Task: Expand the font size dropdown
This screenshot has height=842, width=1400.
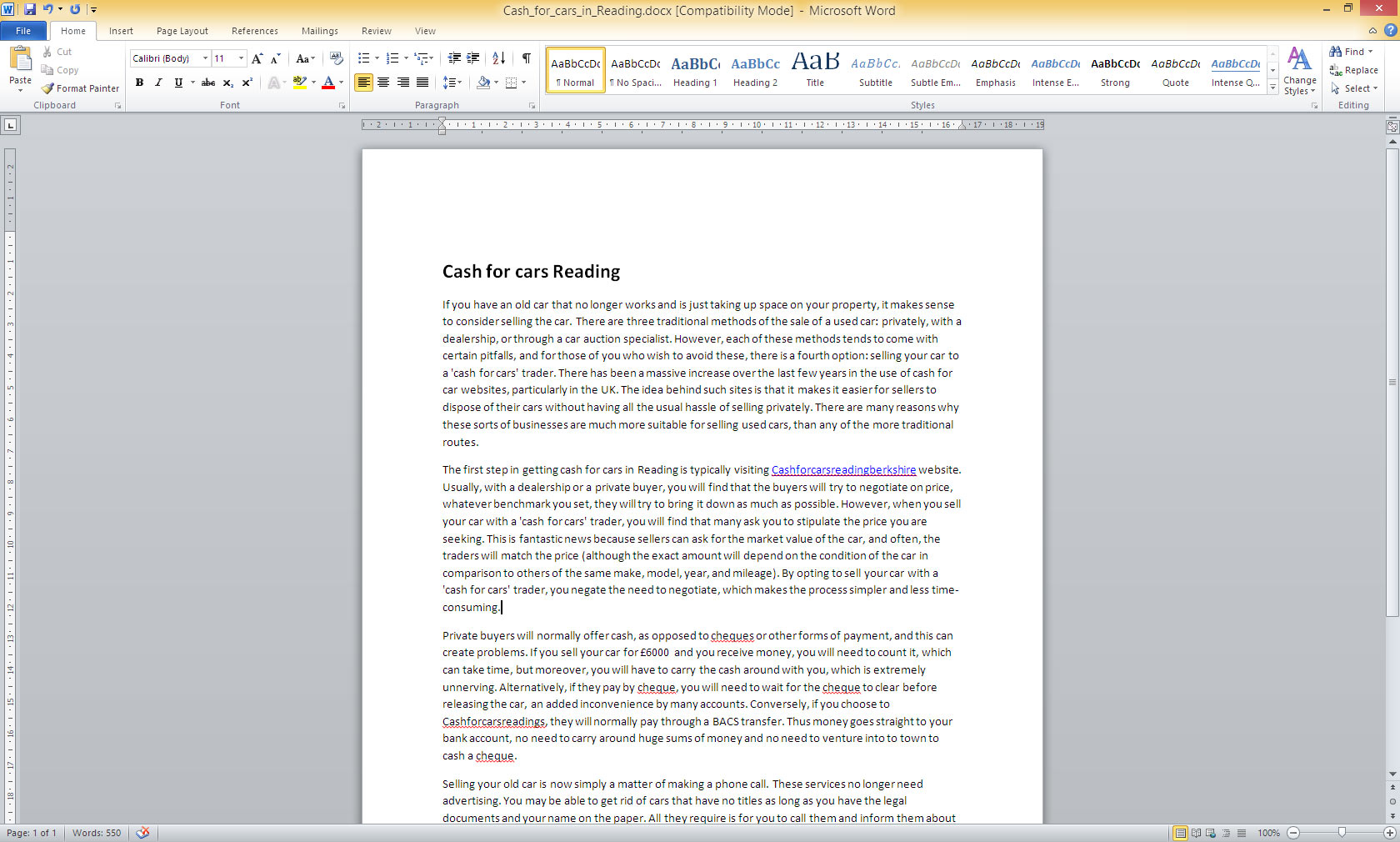Action: click(x=241, y=58)
